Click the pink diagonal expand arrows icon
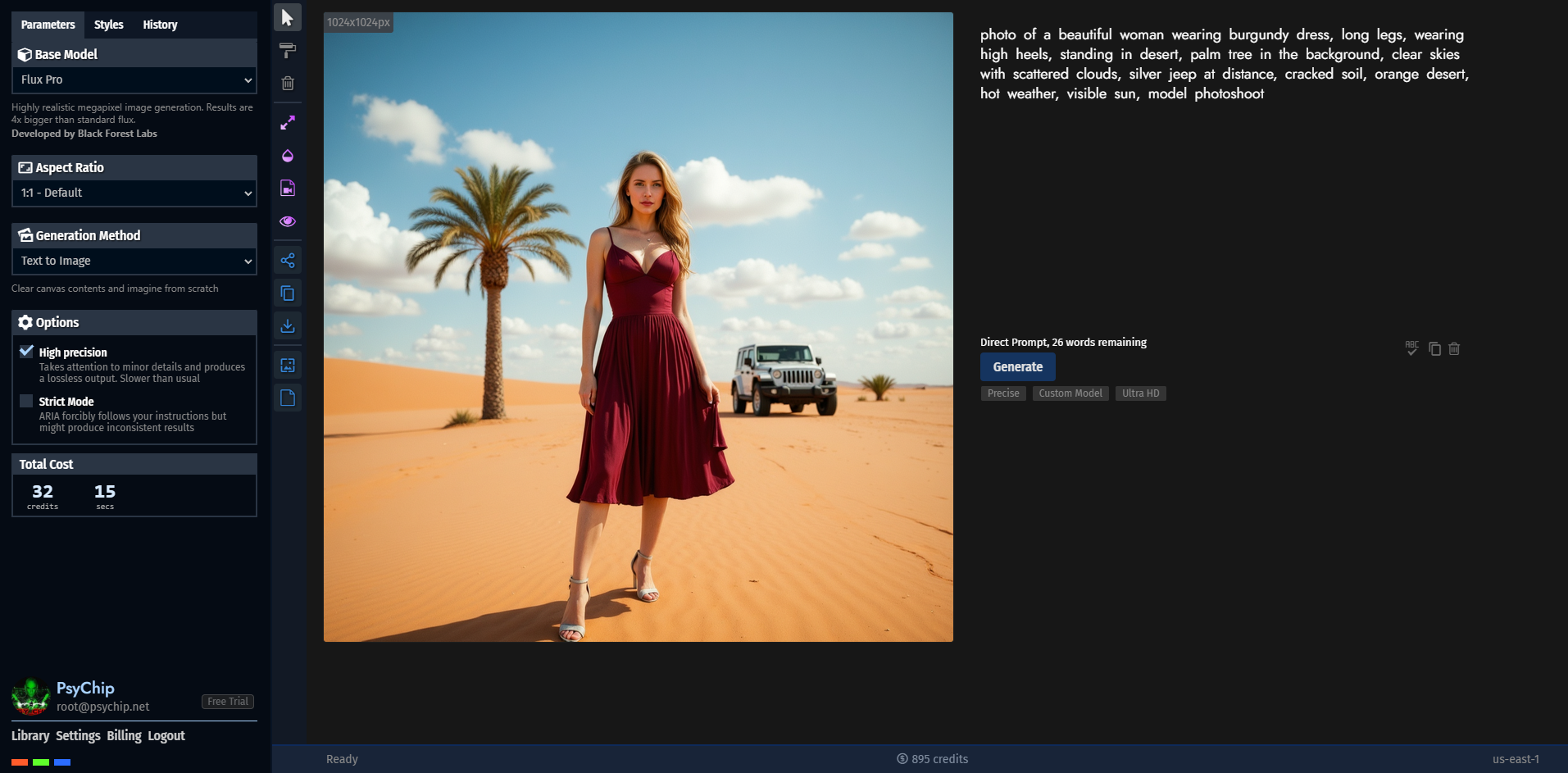The height and width of the screenshot is (773, 1568). click(x=288, y=123)
